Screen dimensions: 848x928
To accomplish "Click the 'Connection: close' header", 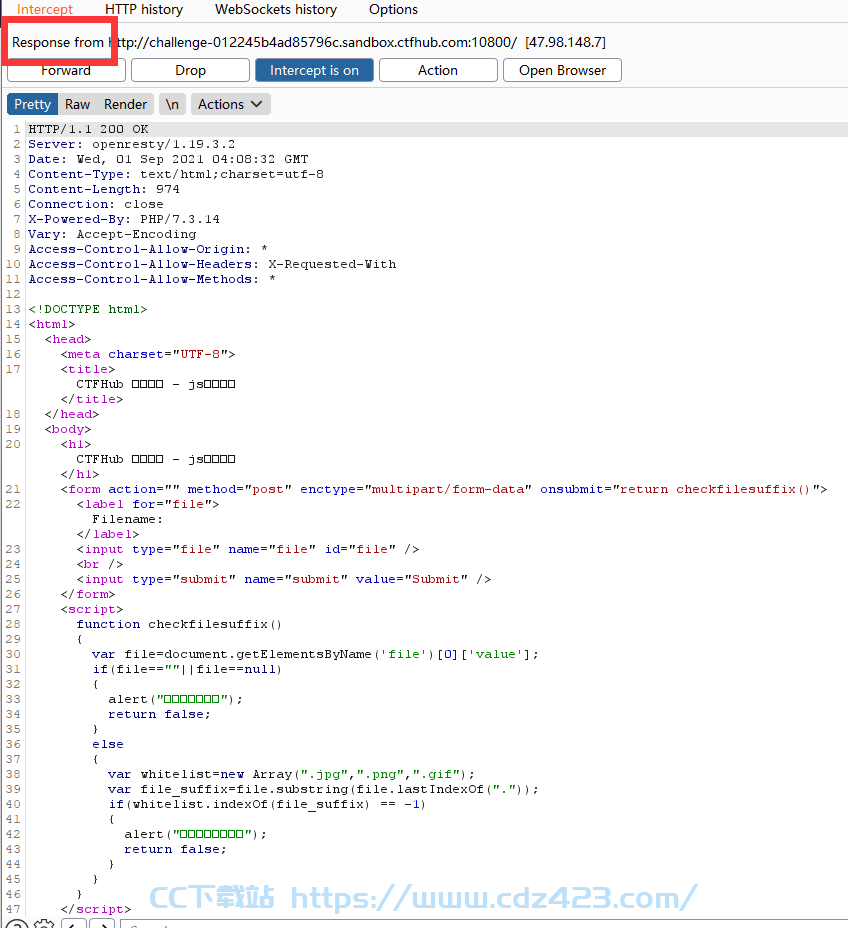I will (96, 204).
